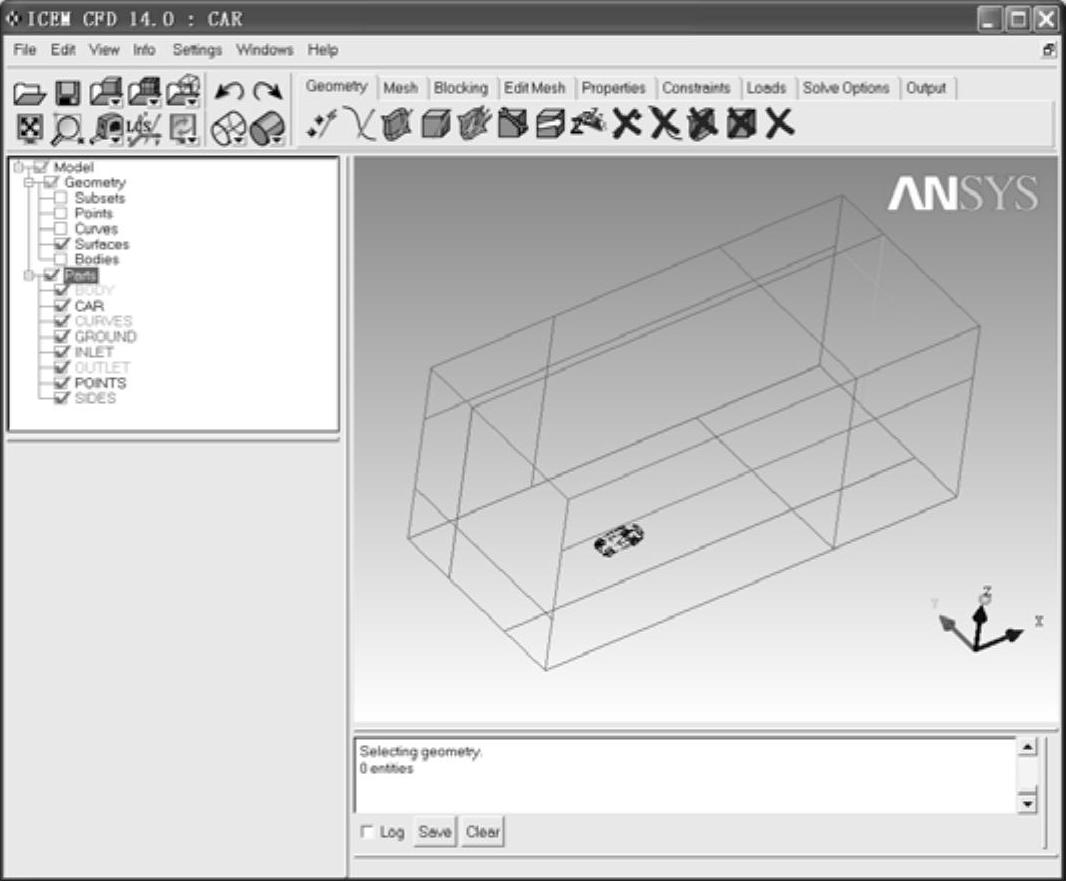This screenshot has height=881, width=1066.
Task: Toggle the SIDES part checkbox
Action: coord(62,398)
